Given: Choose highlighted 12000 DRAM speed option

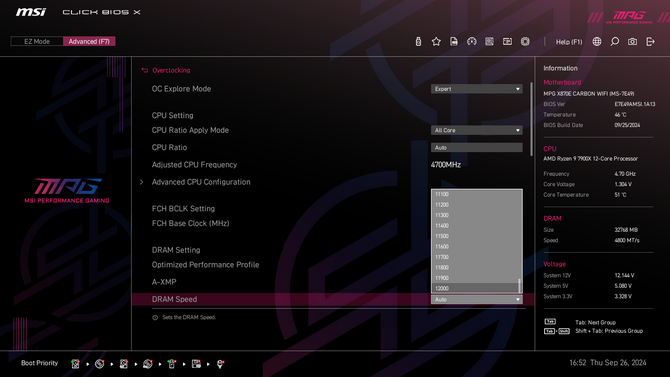Looking at the screenshot, I should coord(475,288).
